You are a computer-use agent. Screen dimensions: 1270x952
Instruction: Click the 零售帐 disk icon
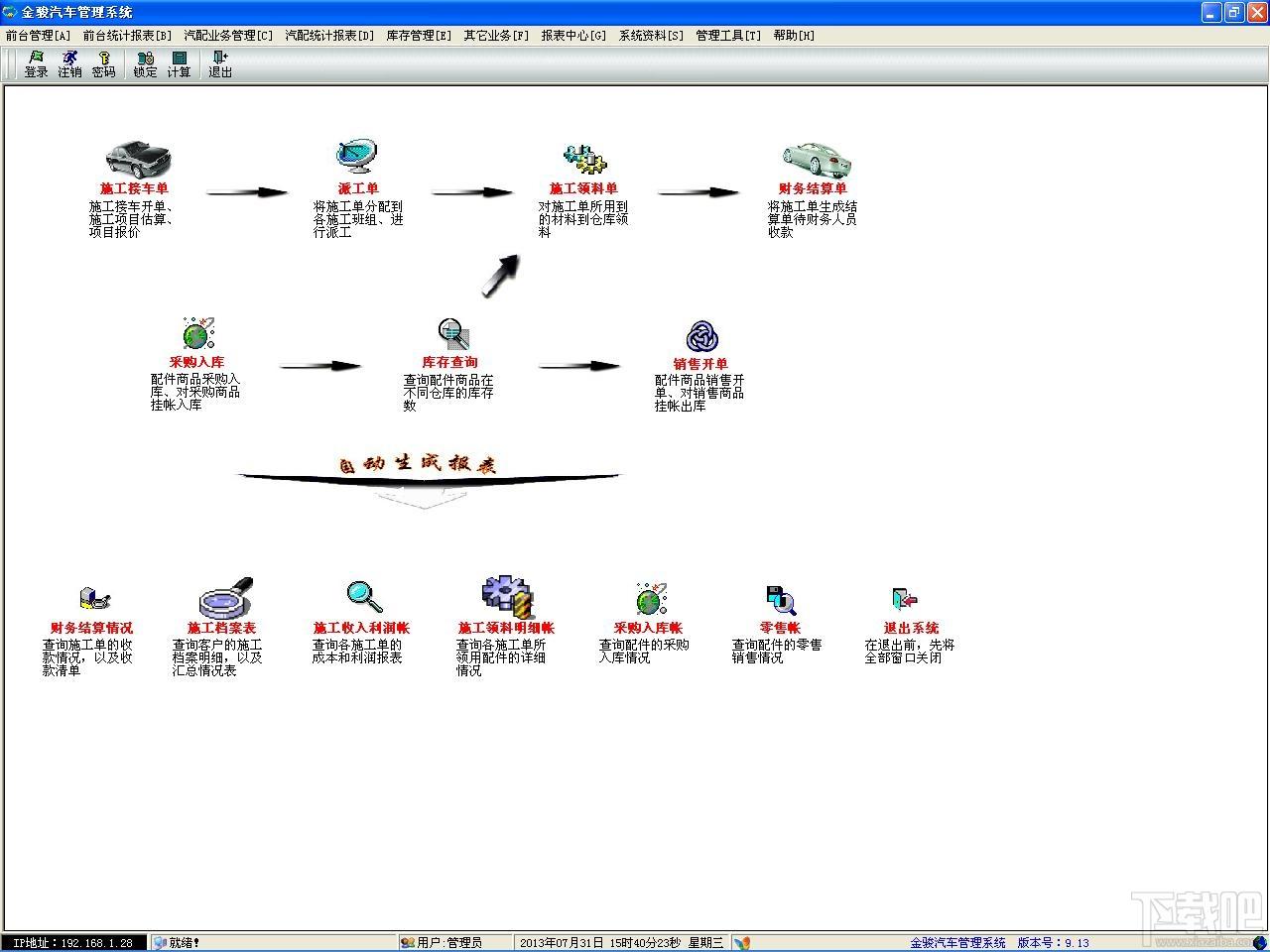coord(781,600)
